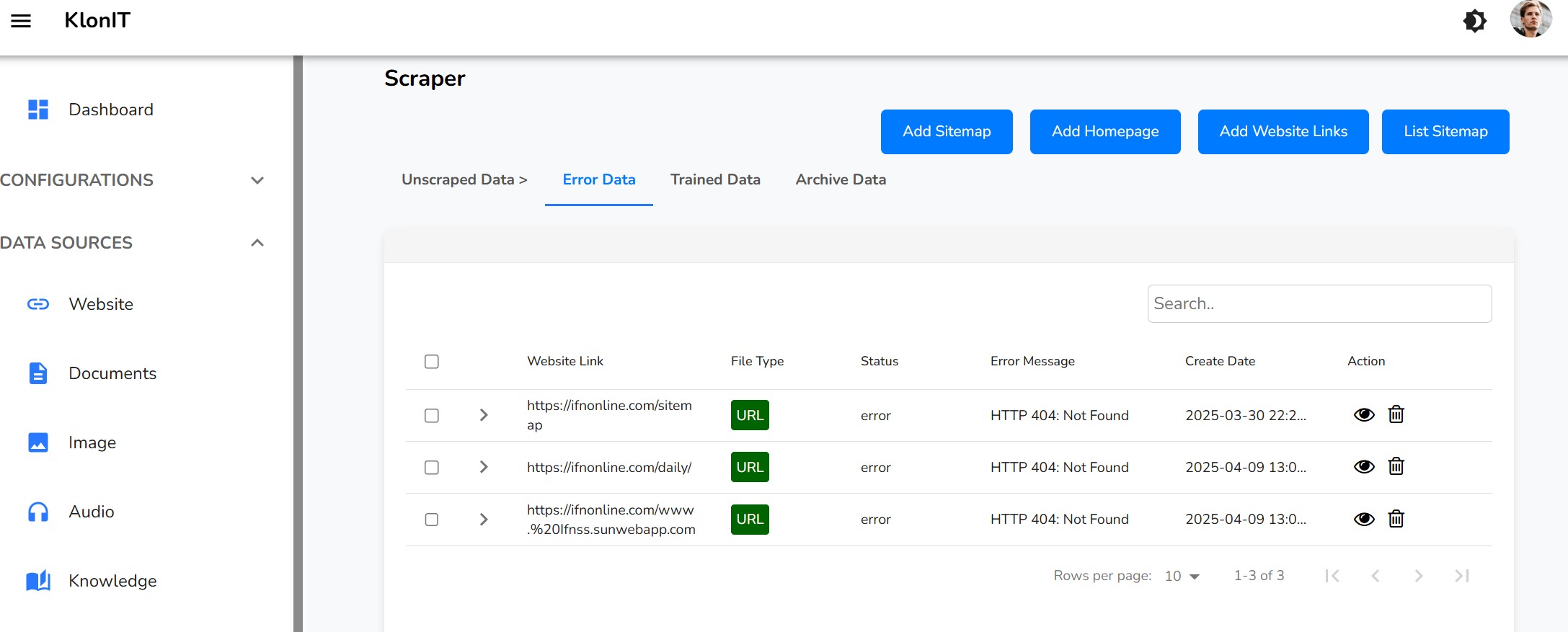View details of the ifnonline.com/daily/ entry
This screenshot has width=1568, height=632.
[1363, 467]
